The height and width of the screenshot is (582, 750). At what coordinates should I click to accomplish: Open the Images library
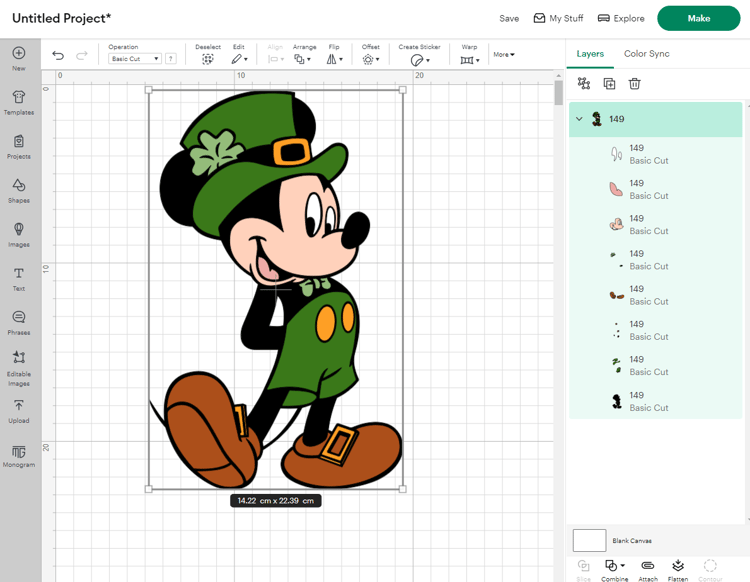[x=19, y=235]
